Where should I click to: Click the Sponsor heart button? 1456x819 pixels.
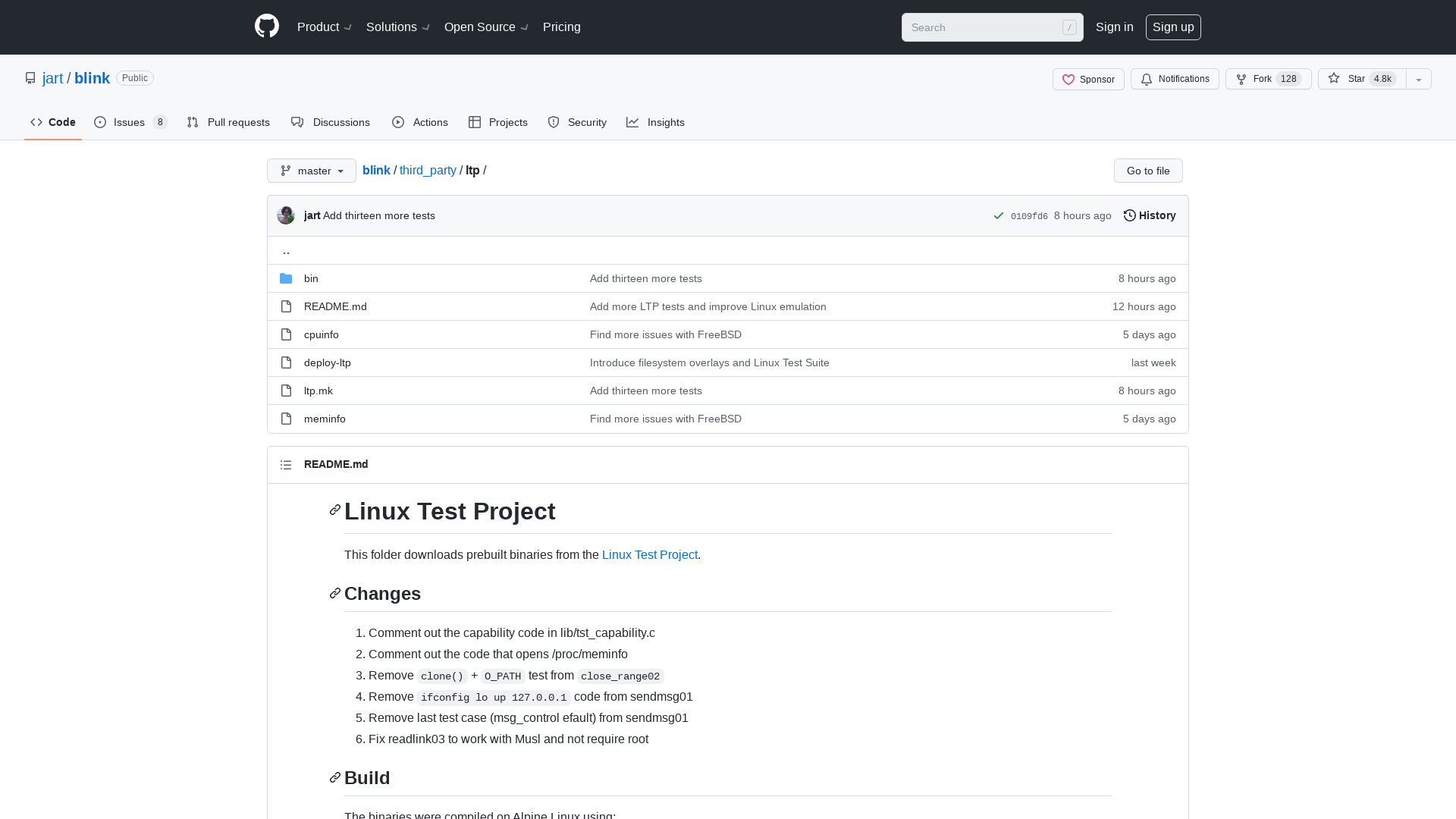pyautogui.click(x=1088, y=79)
